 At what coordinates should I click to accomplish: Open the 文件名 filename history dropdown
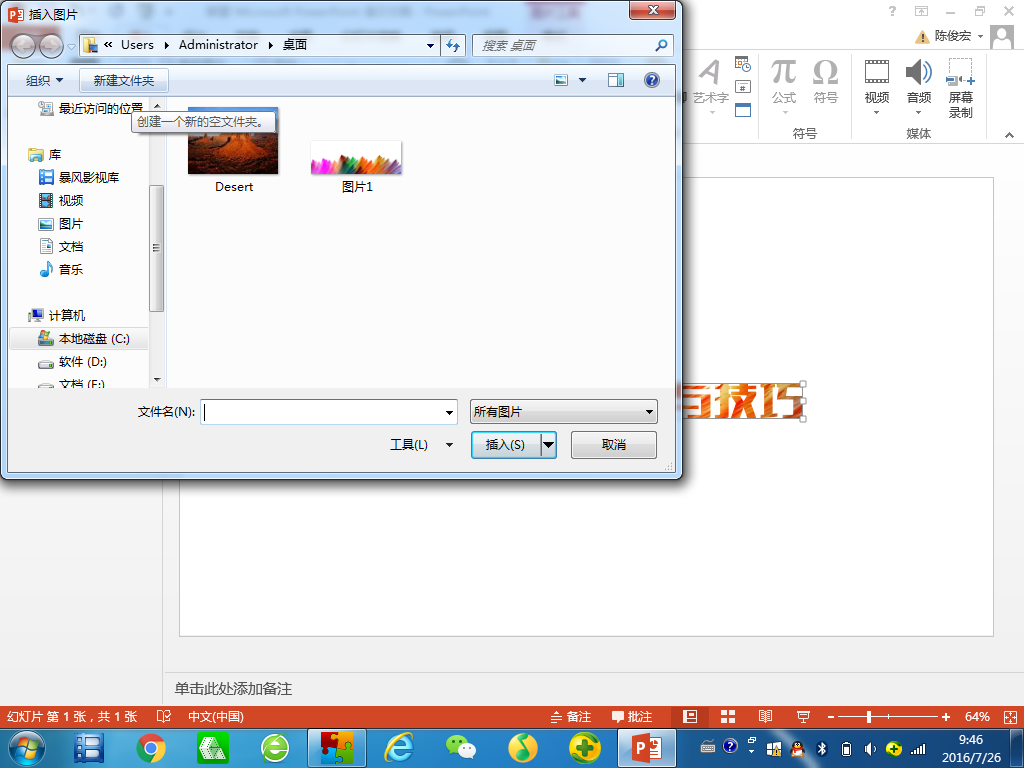point(449,412)
